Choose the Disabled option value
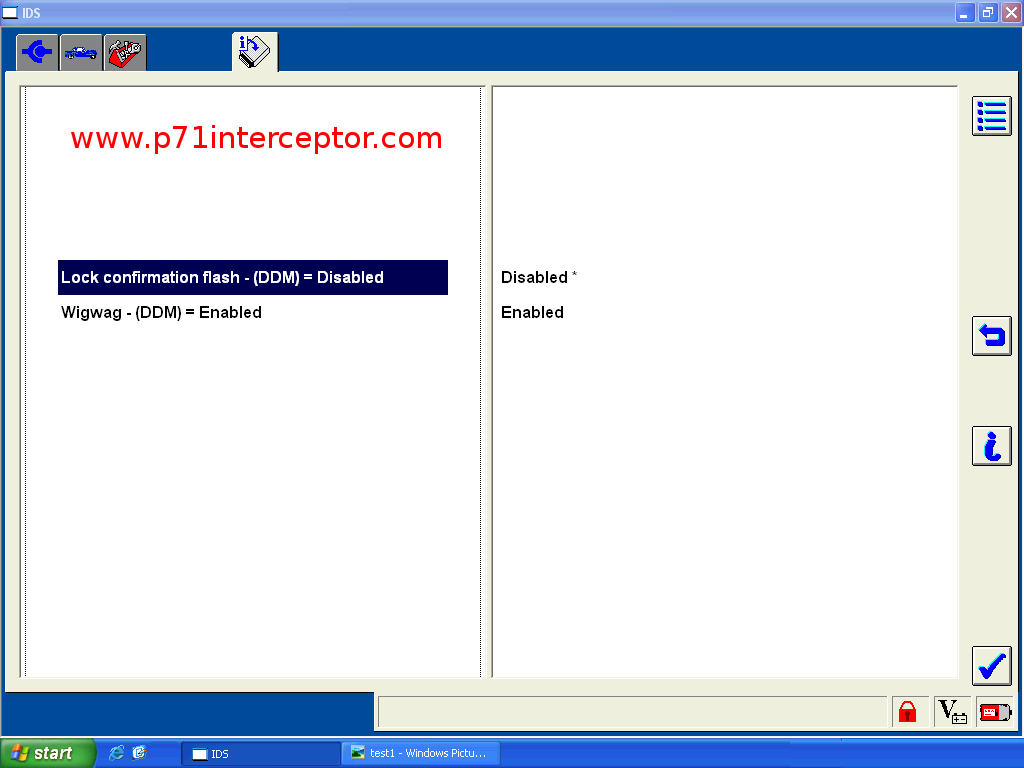The width and height of the screenshot is (1024, 768). (x=535, y=278)
